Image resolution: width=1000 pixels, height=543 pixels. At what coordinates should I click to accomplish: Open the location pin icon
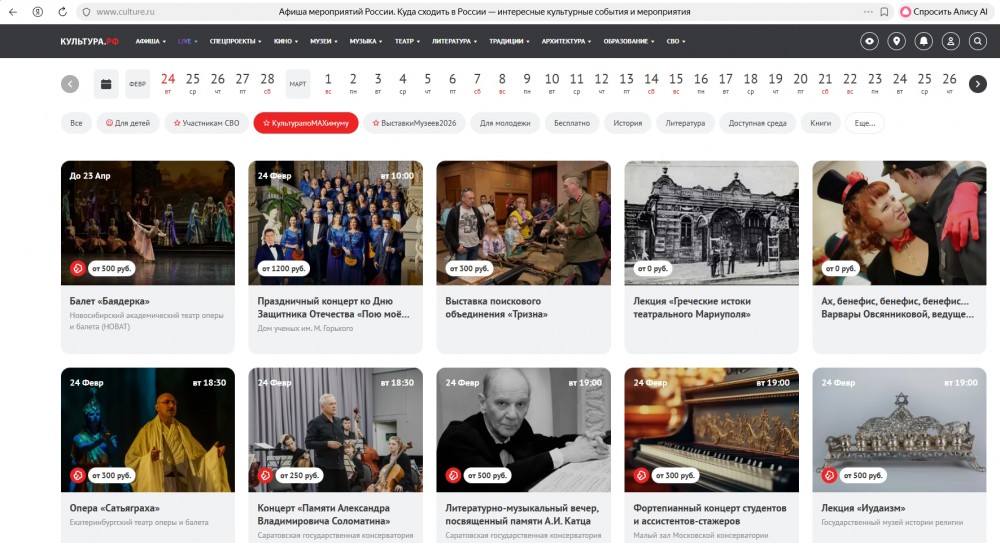pos(897,41)
